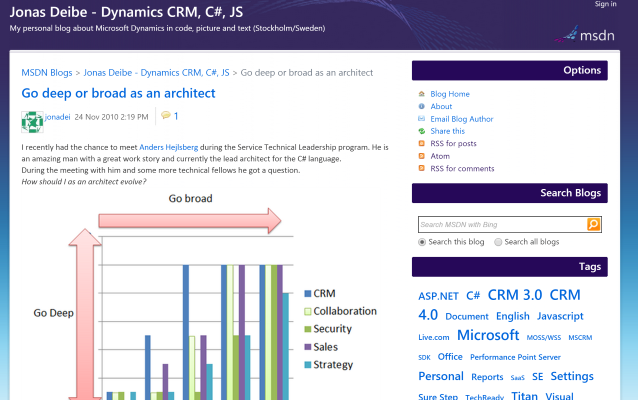The height and width of the screenshot is (400, 638).
Task: Click the post date 24 Nov 2010
Action: pos(111,117)
